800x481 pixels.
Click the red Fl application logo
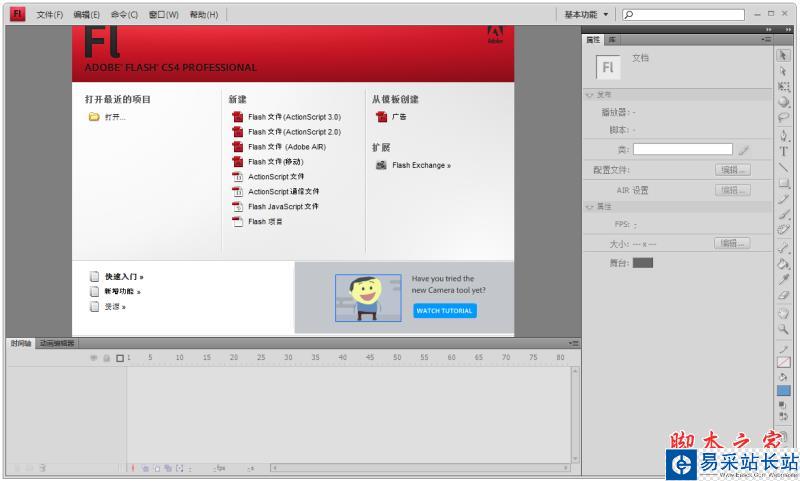(x=17, y=14)
